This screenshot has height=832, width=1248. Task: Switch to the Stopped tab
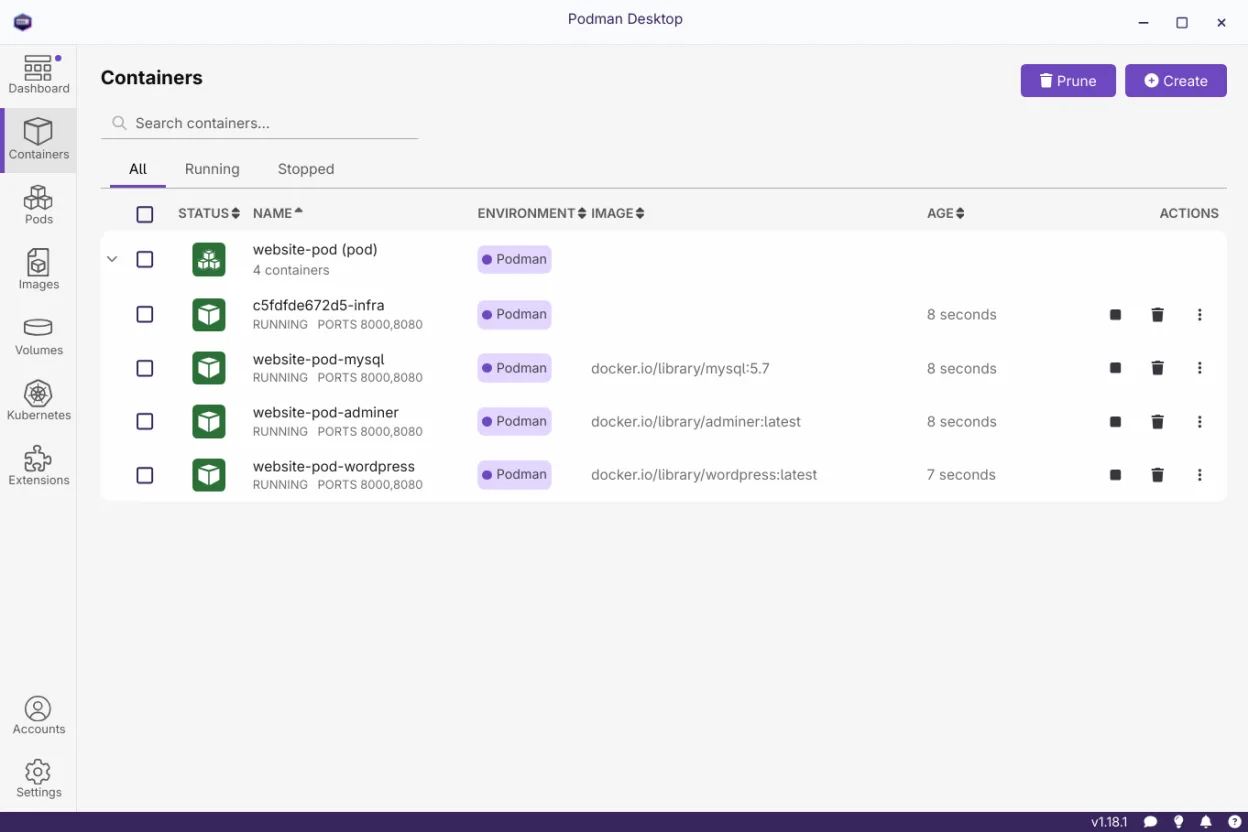306,169
